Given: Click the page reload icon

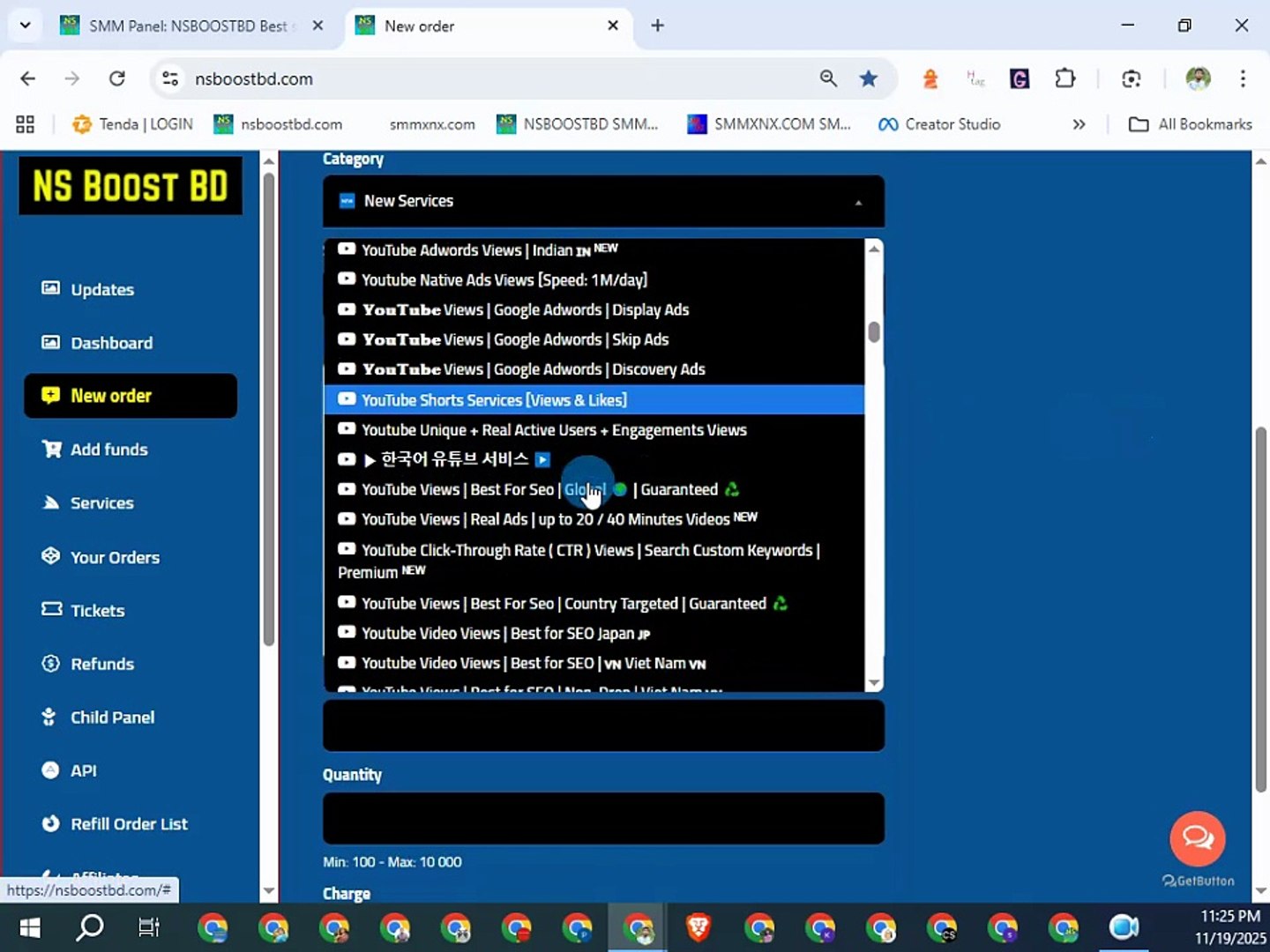Looking at the screenshot, I should [116, 78].
